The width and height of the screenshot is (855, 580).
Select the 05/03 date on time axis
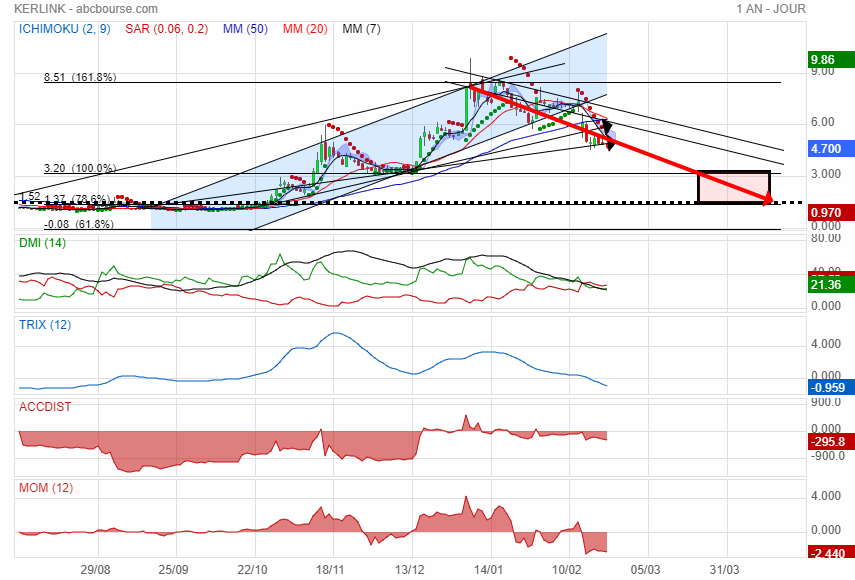click(x=646, y=570)
